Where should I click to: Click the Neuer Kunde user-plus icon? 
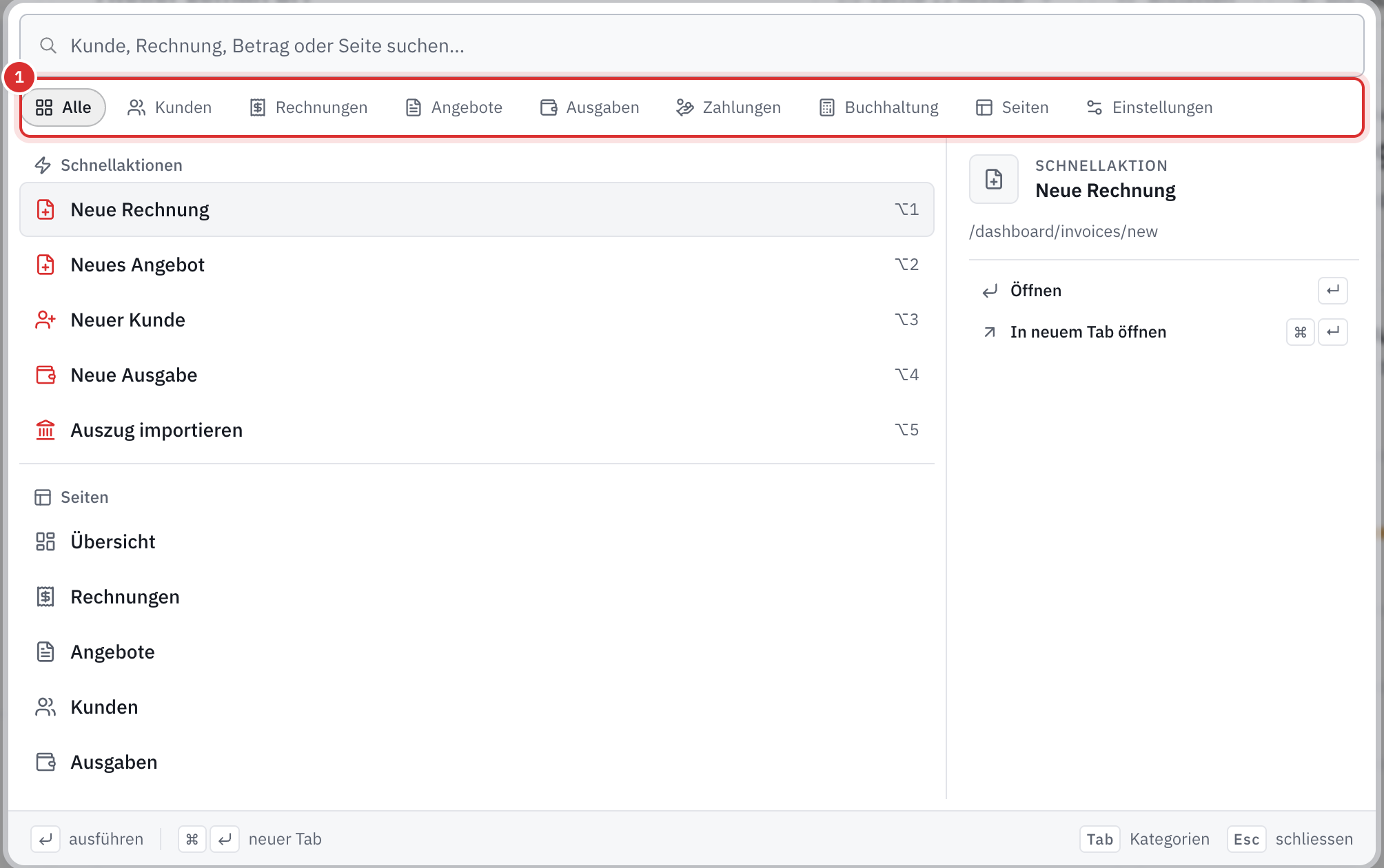[x=45, y=320]
